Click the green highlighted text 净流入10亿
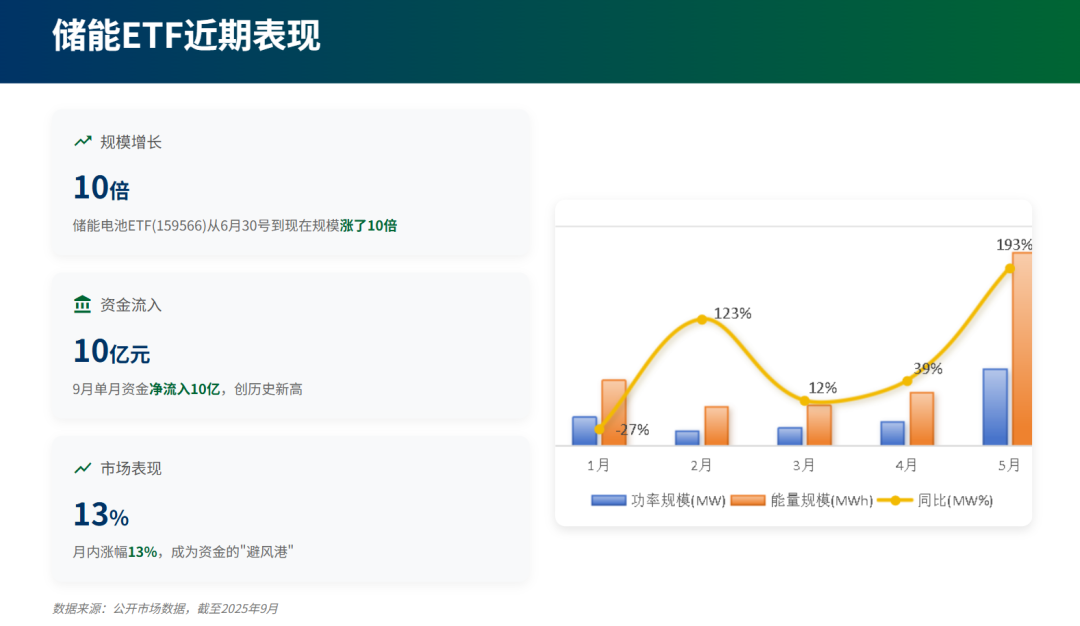1080x626 pixels. click(x=185, y=388)
